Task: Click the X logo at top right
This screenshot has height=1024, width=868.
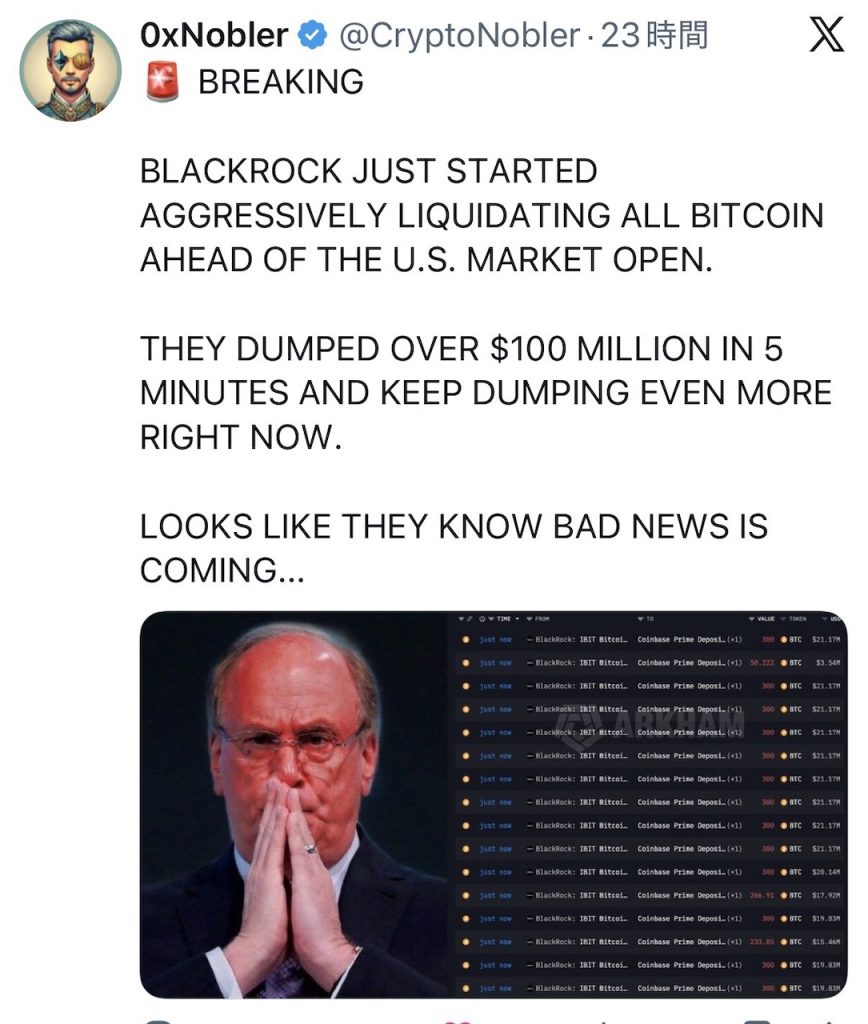Action: pos(826,35)
